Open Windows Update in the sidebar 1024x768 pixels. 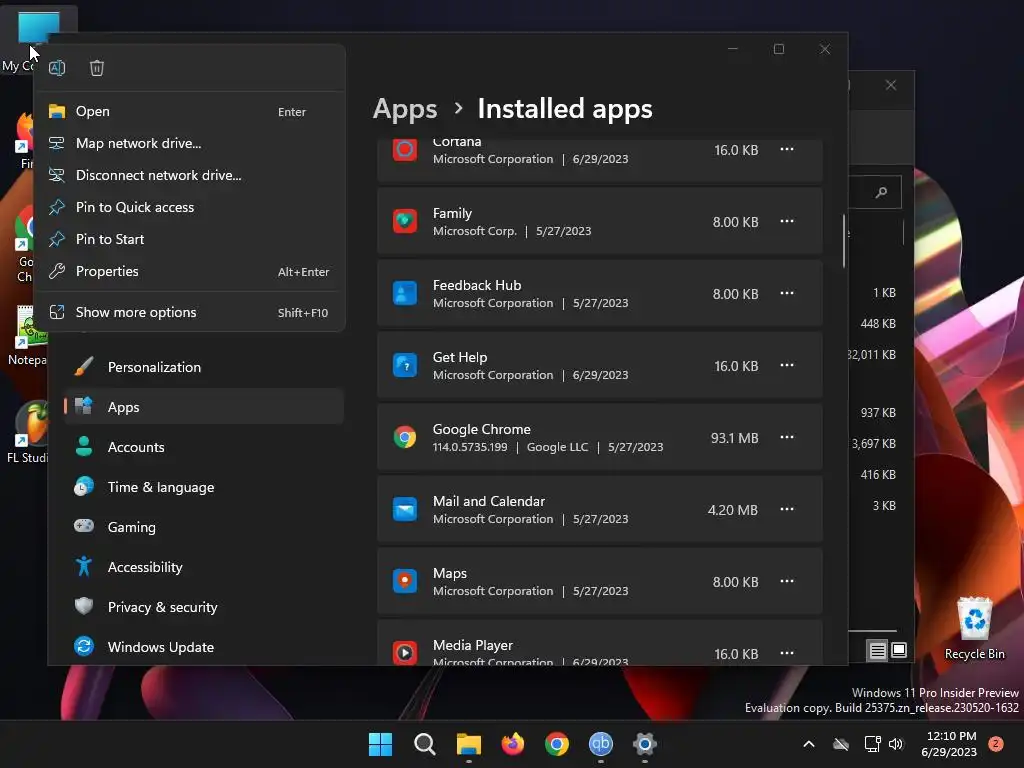[x=204, y=647]
